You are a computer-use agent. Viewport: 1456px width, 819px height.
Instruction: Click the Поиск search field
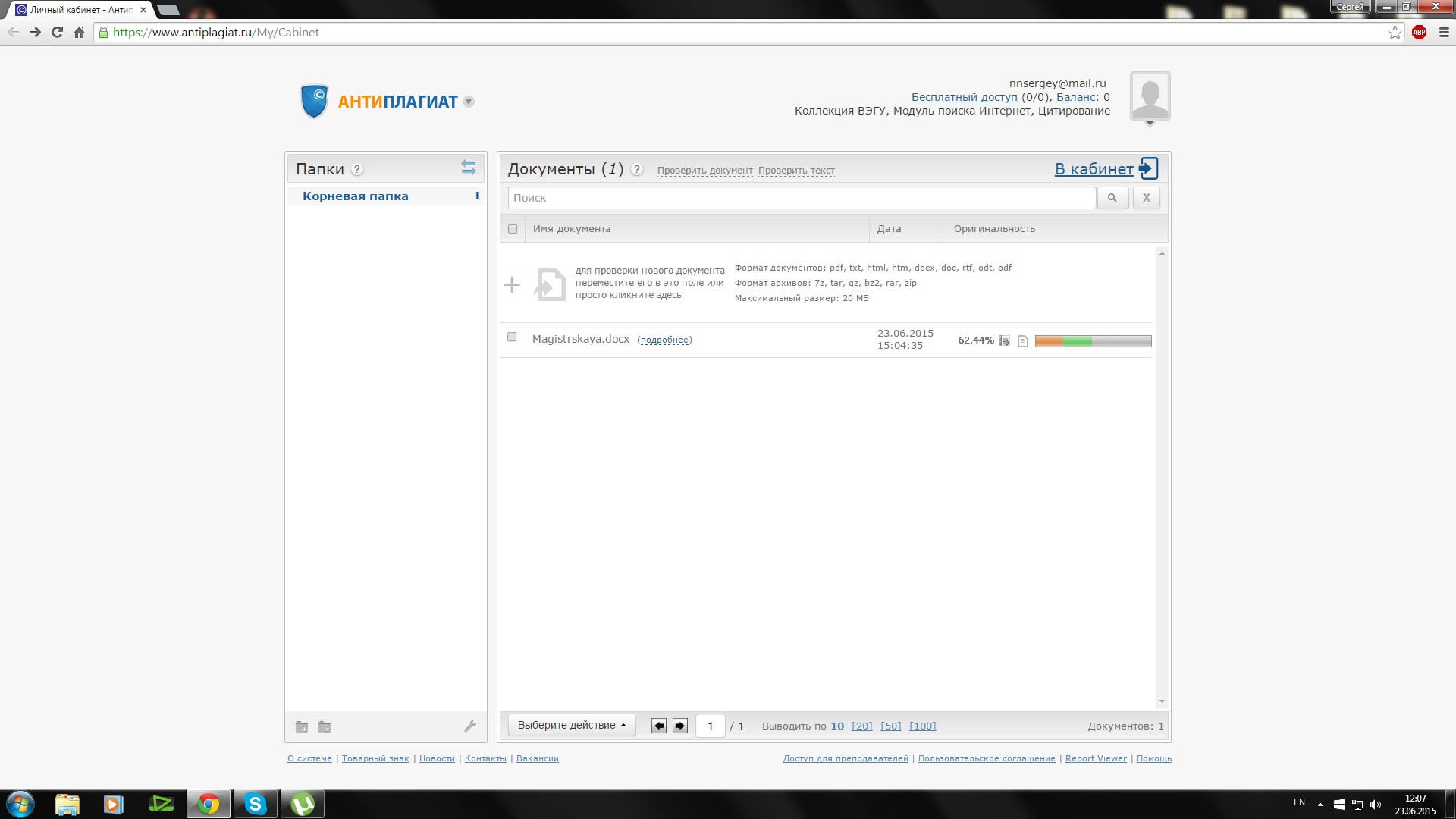coord(802,198)
